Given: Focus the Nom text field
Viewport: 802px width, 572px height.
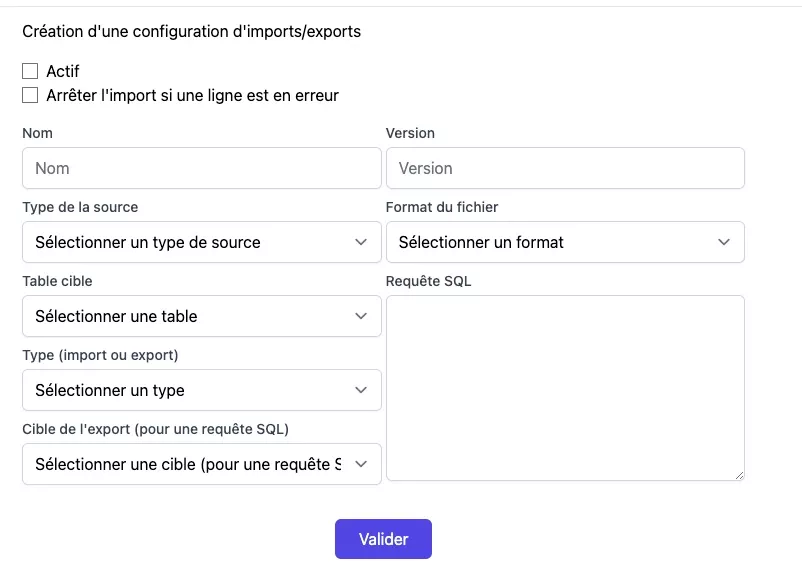Looking at the screenshot, I should coord(201,168).
